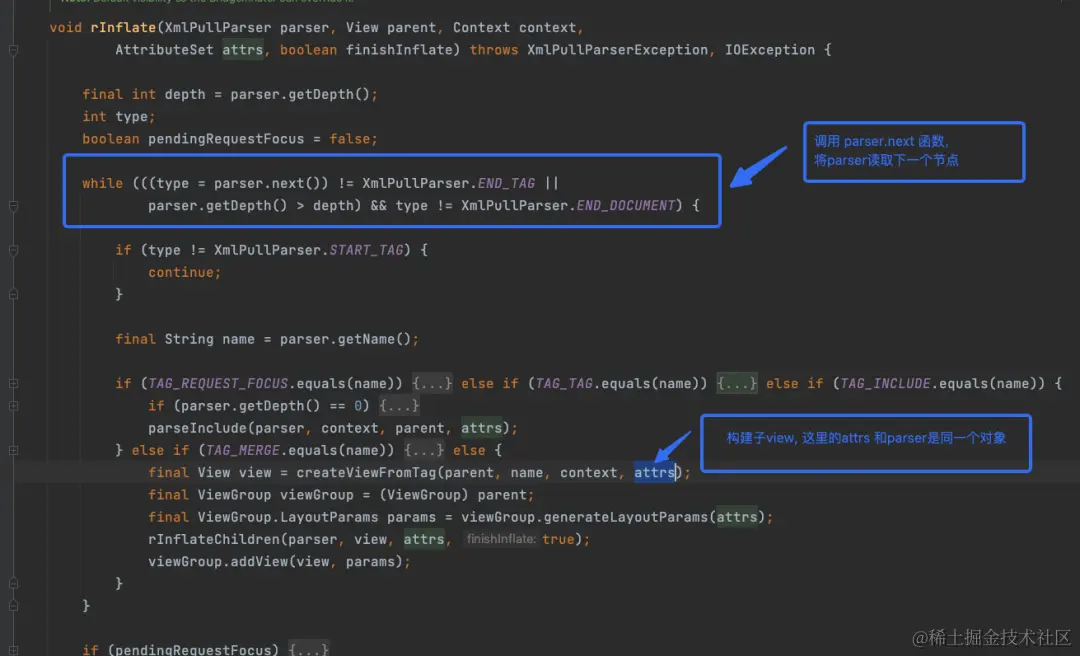Expand folded {...} after 'if (pendingRequestFocus)'
Viewport: 1080px width, 656px height.
308,649
